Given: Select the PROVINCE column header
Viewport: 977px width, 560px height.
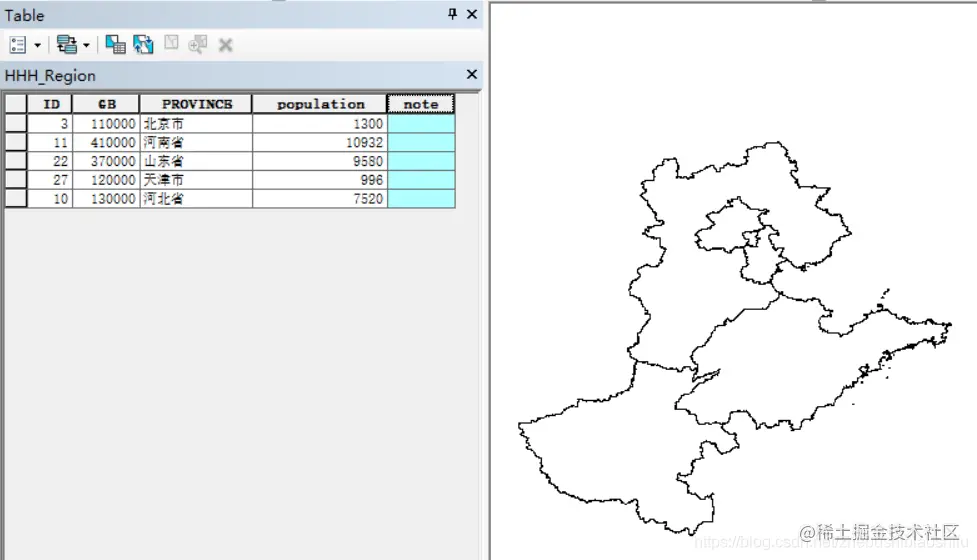Looking at the screenshot, I should [x=196, y=104].
